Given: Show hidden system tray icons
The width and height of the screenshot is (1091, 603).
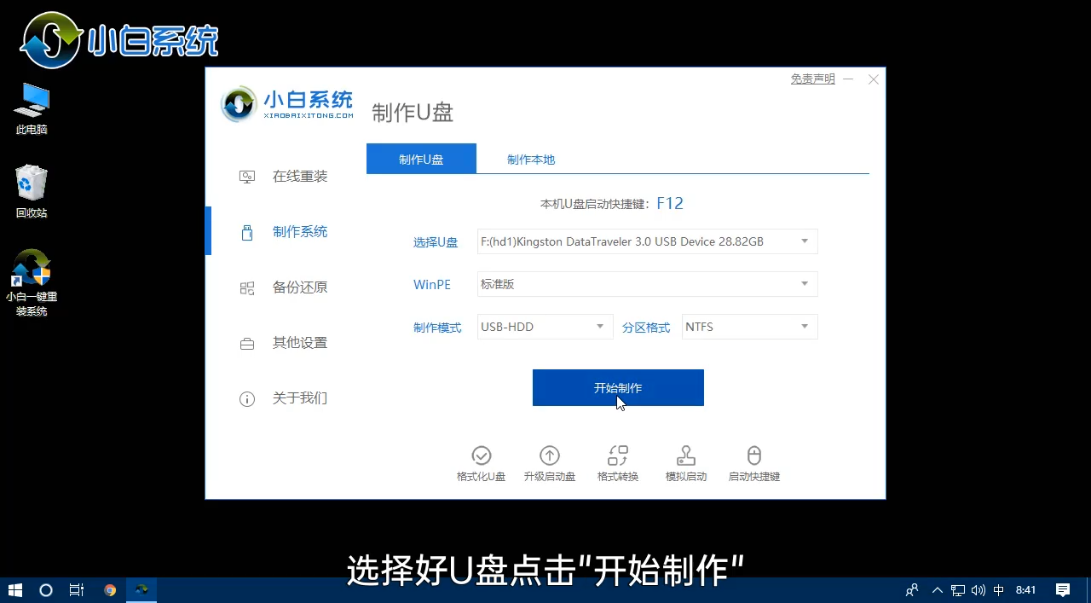Looking at the screenshot, I should [x=937, y=590].
